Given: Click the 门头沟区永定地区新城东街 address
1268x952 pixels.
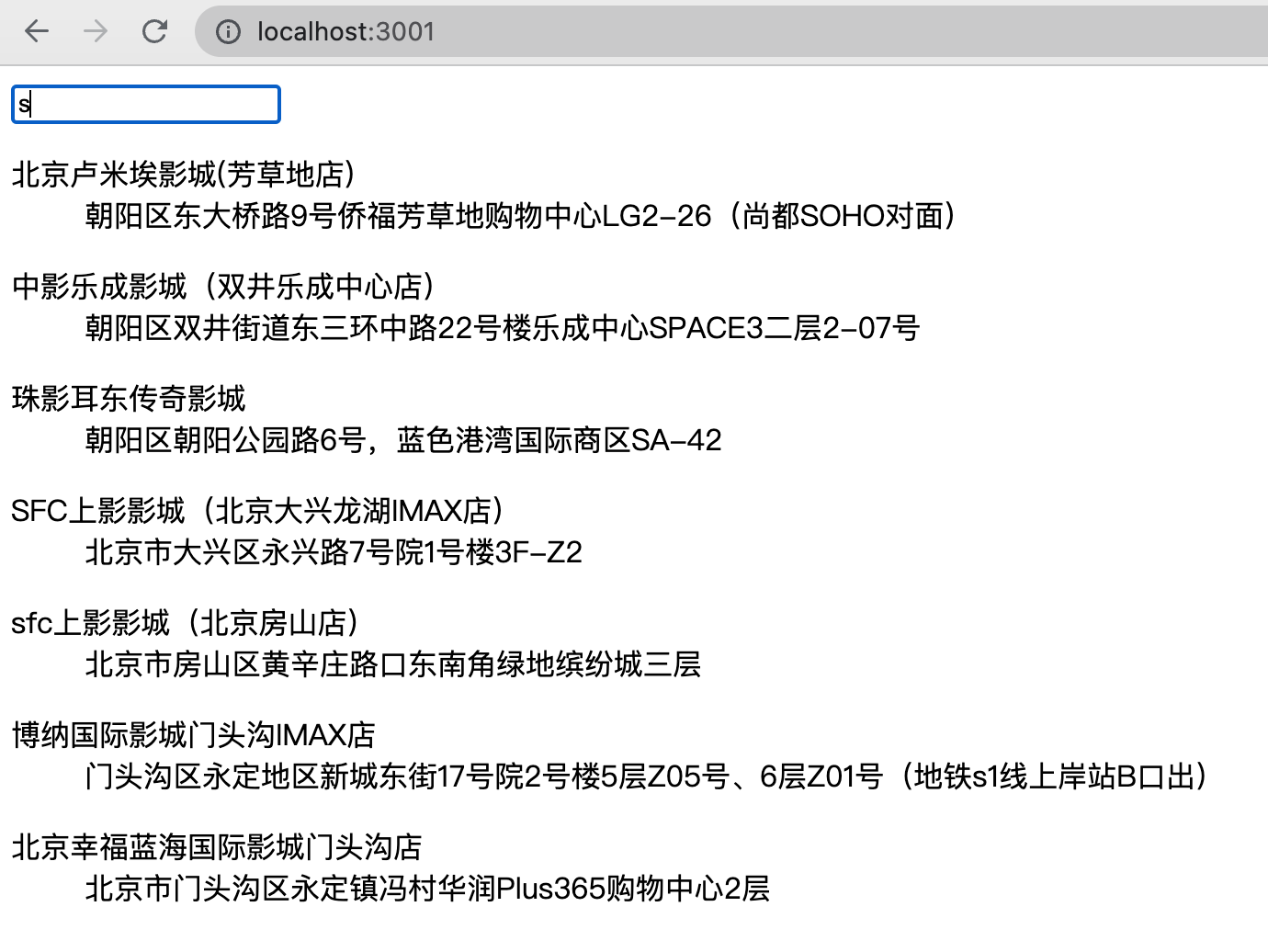Looking at the screenshot, I should coord(643,776).
